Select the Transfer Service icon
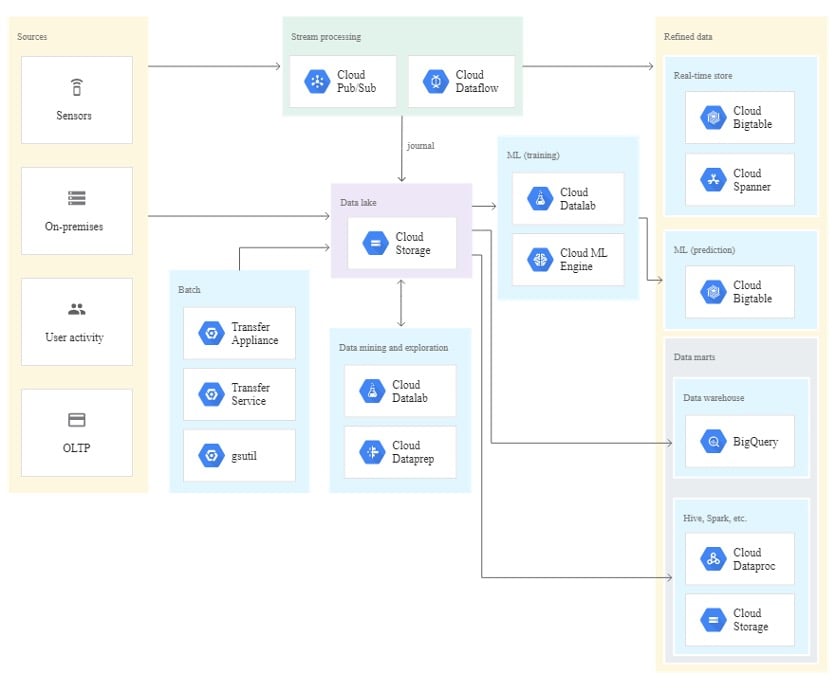The height and width of the screenshot is (692, 836). click(211, 393)
